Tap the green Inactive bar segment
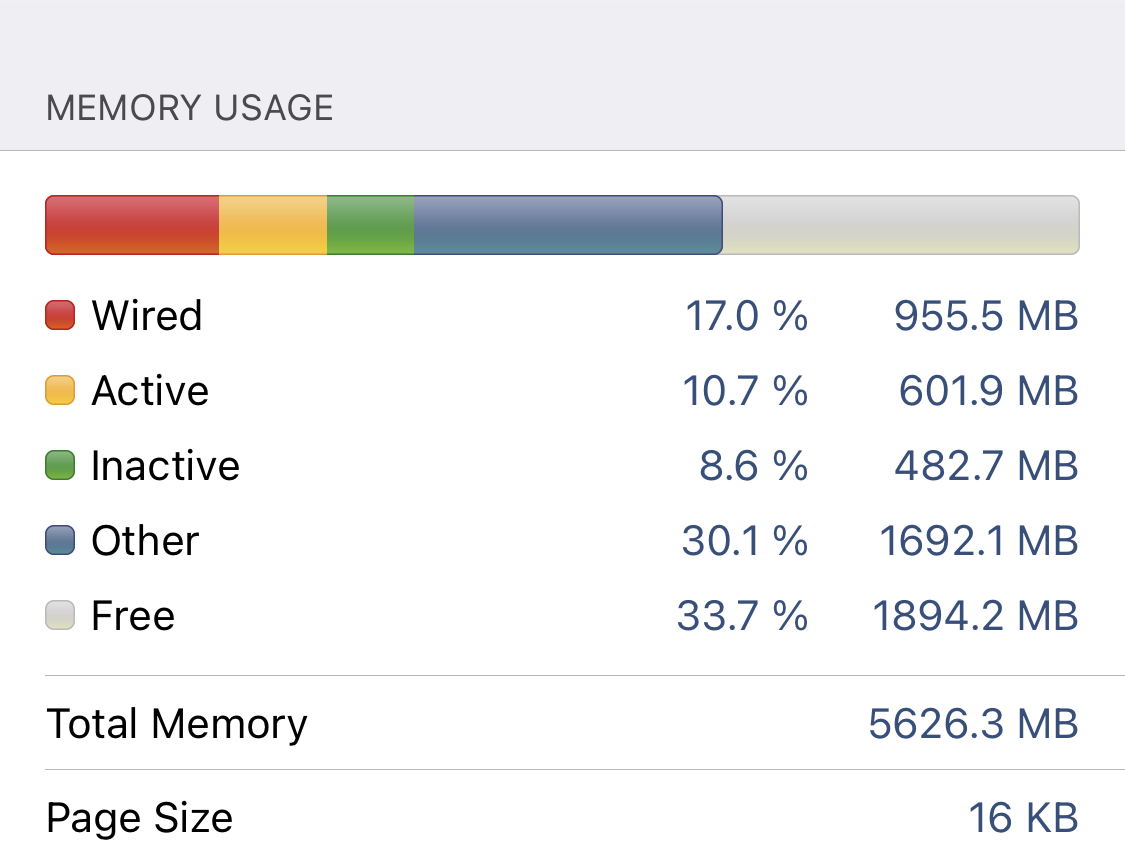This screenshot has width=1125, height=850. click(370, 225)
